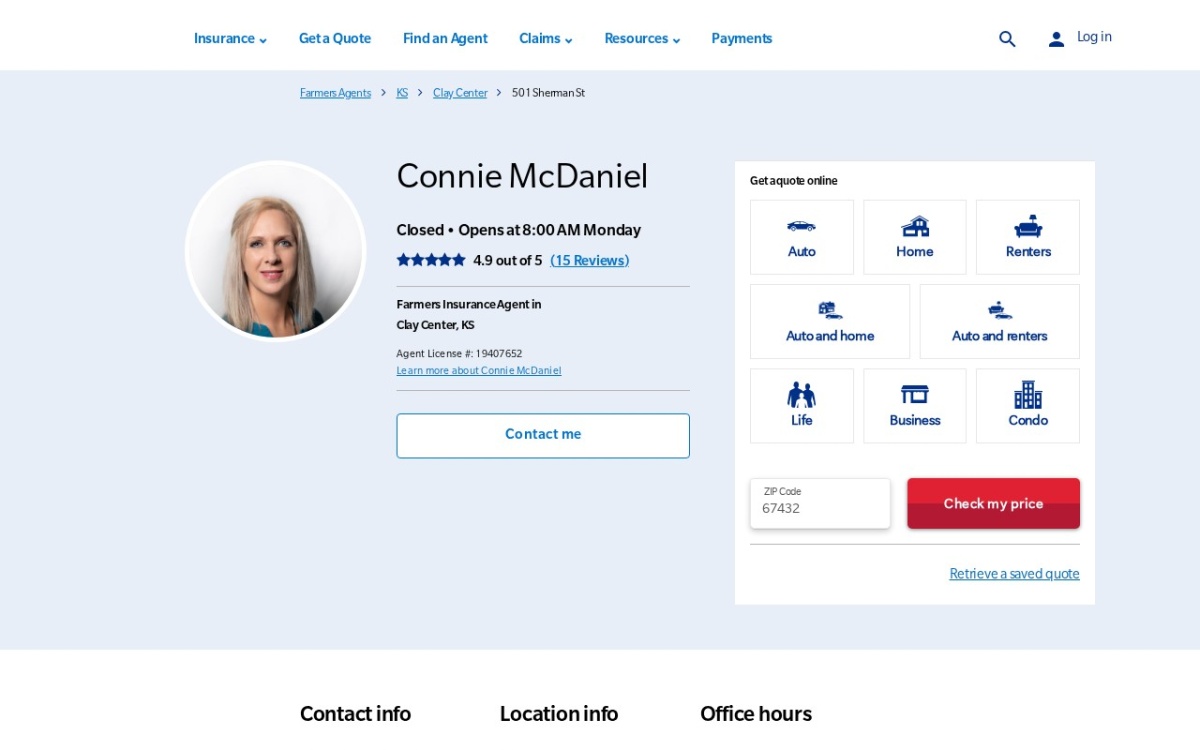
Task: Choose the Auto and home bundle tile
Action: click(830, 321)
